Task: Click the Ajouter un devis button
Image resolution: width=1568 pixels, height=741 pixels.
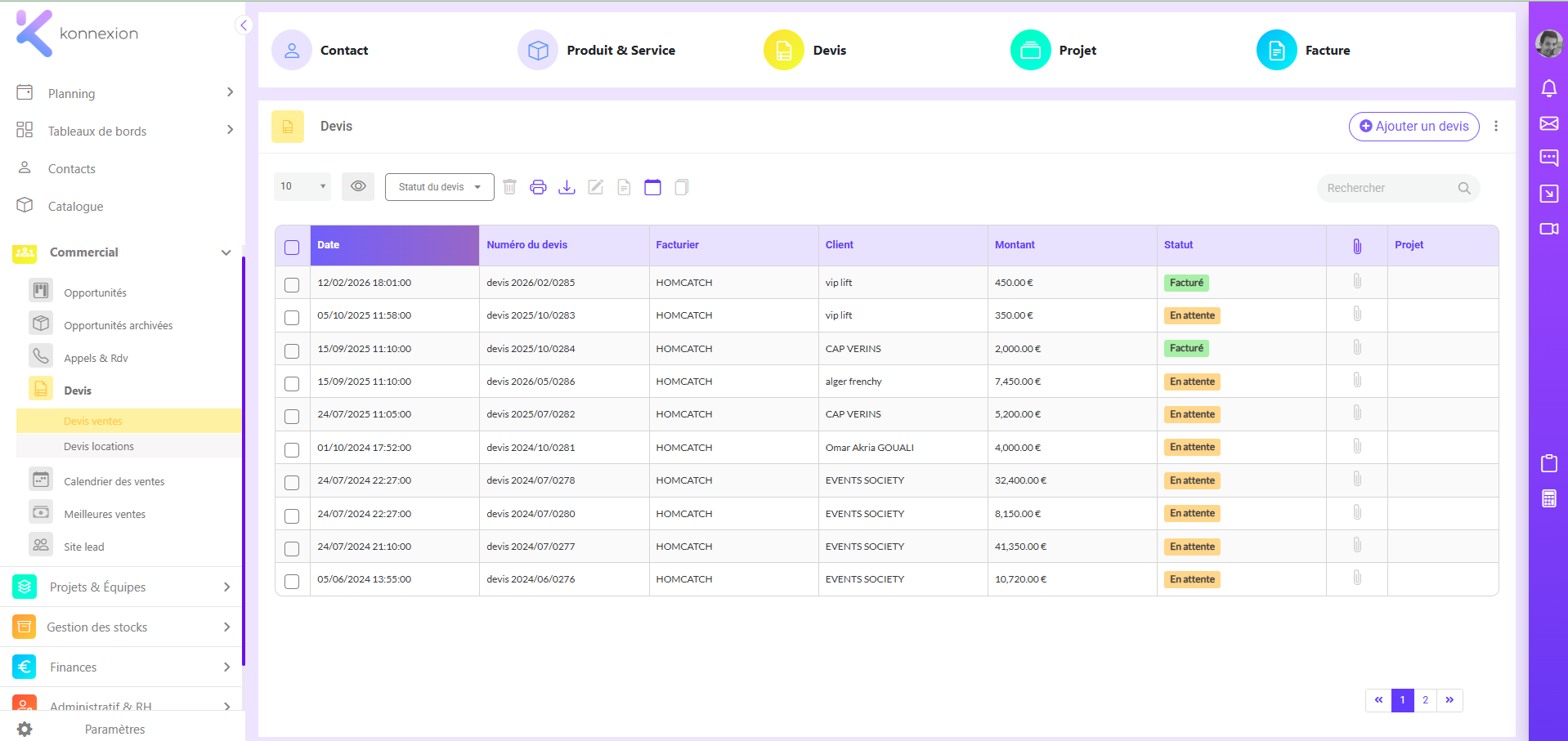Action: pyautogui.click(x=1413, y=127)
